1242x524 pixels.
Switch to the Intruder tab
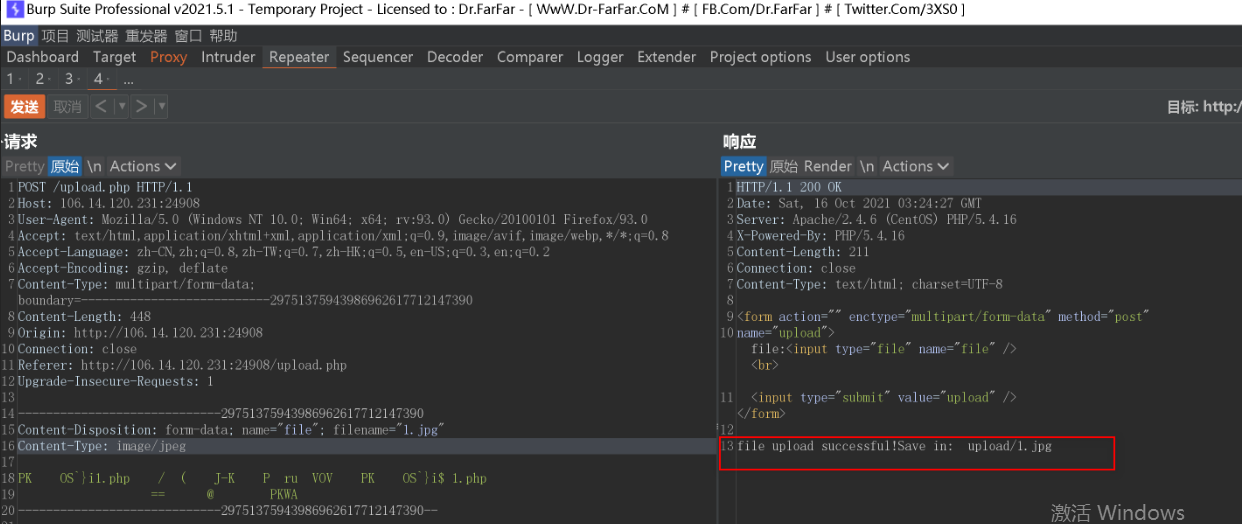point(228,57)
